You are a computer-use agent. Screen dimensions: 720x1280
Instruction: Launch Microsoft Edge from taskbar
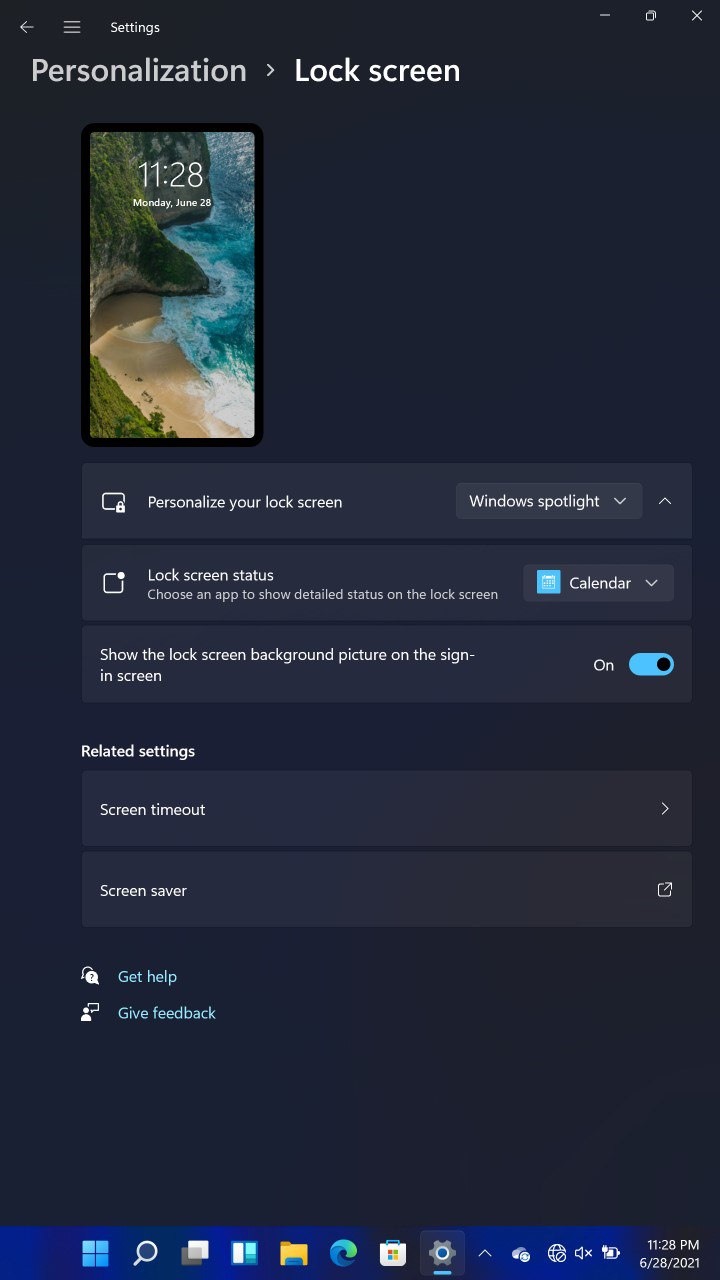[343, 1252]
